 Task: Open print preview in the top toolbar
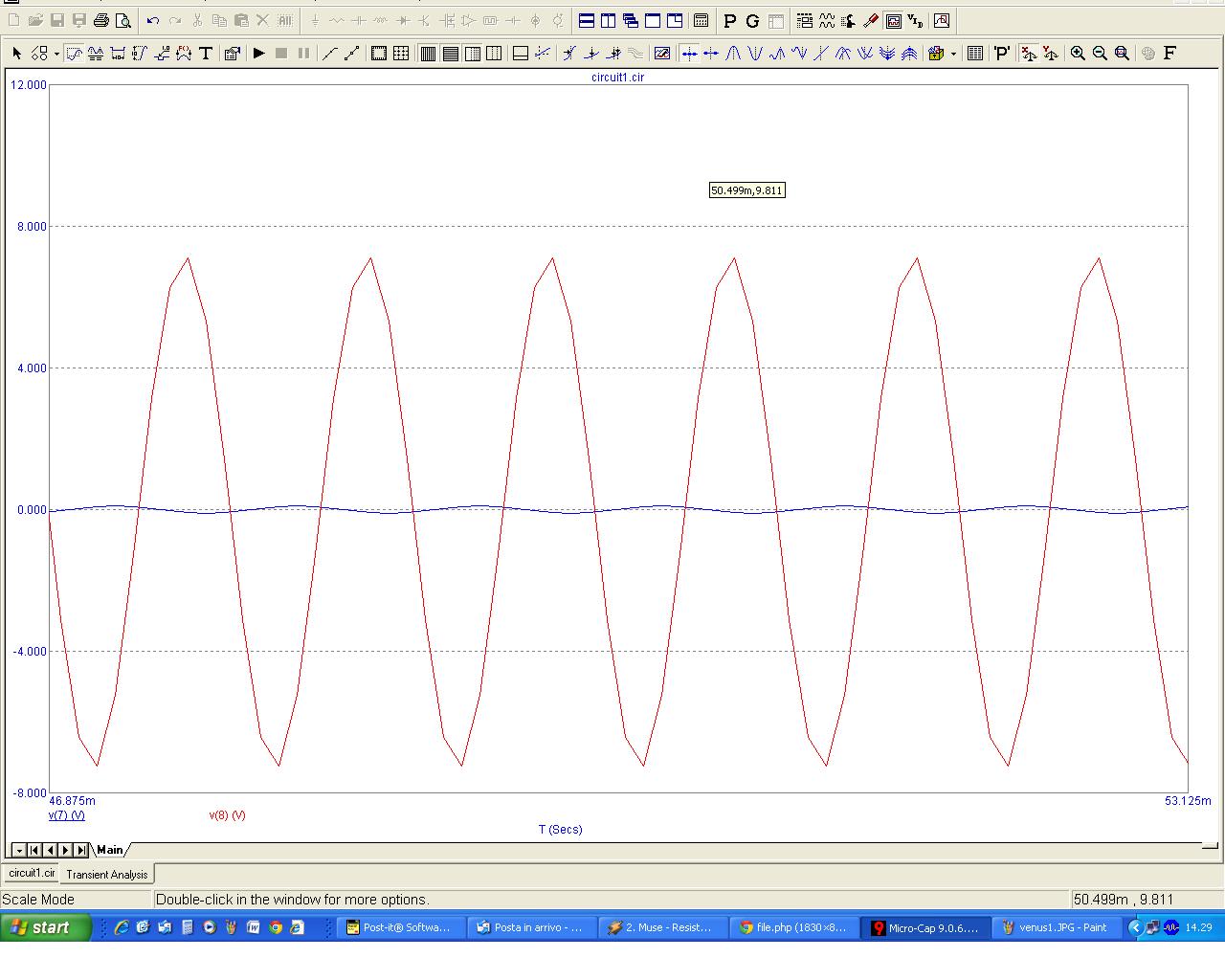[123, 20]
